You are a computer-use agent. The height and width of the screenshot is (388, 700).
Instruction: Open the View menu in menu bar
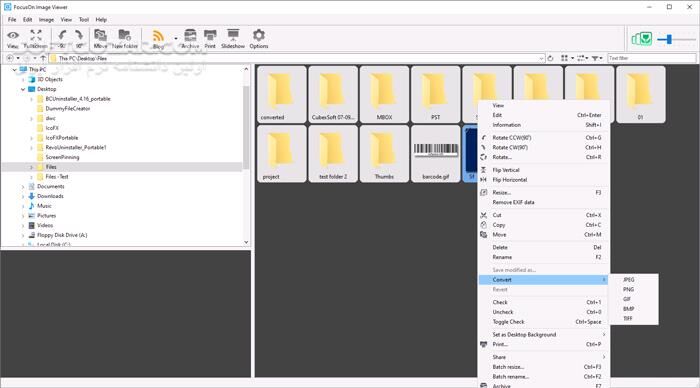click(66, 20)
